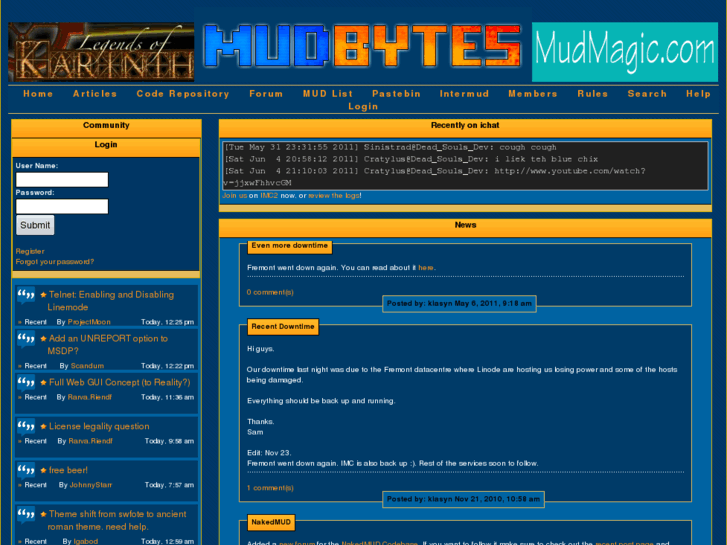Open the Help menu item
This screenshot has height=545, width=727.
click(x=698, y=94)
